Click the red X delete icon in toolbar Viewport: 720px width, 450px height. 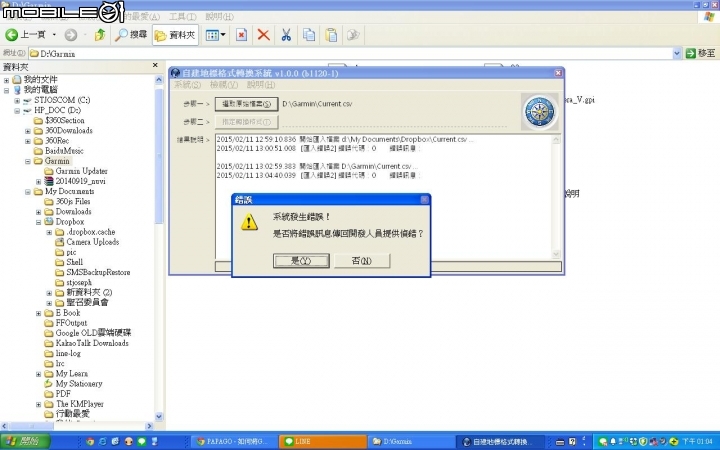point(264,35)
